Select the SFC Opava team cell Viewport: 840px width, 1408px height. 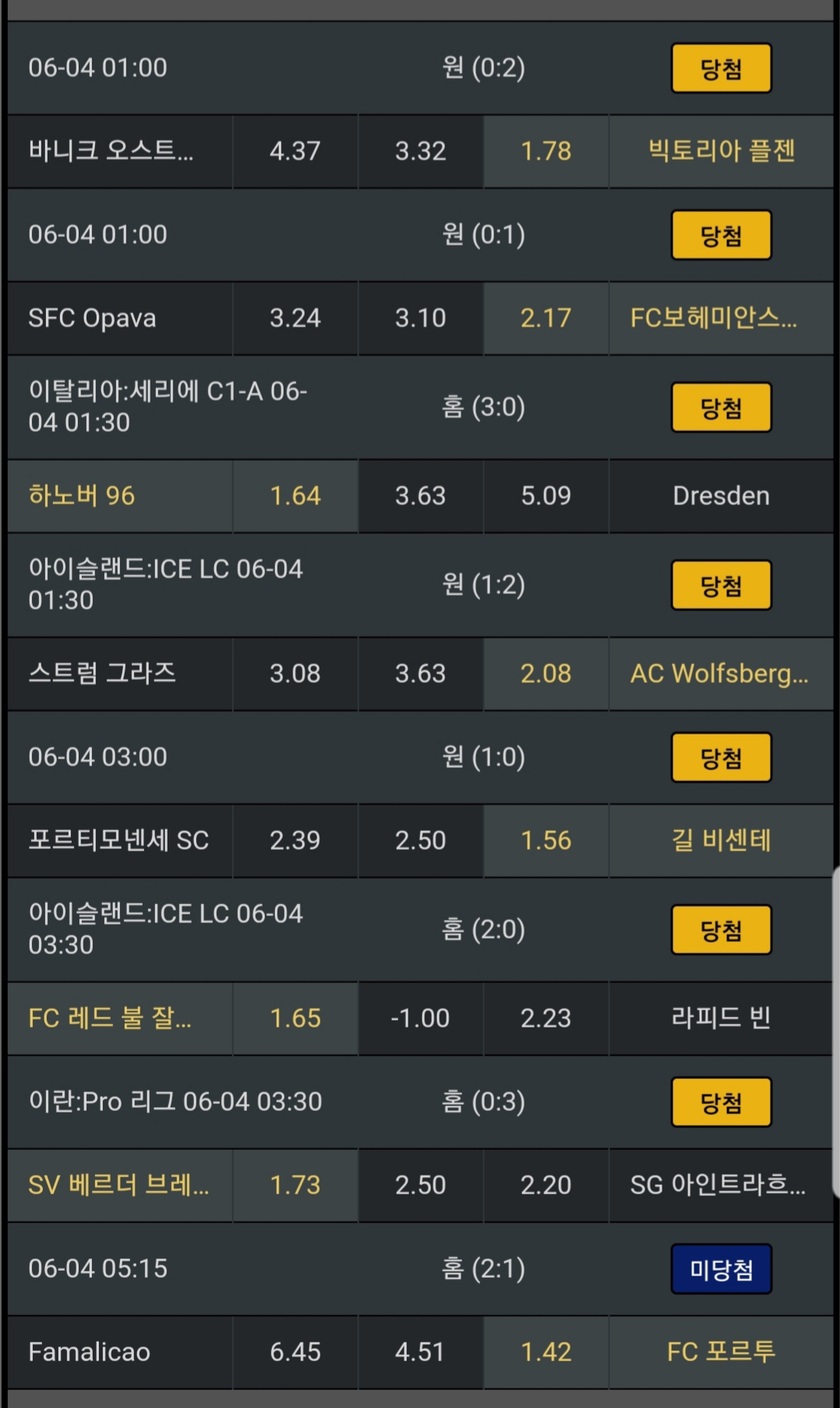pos(120,318)
